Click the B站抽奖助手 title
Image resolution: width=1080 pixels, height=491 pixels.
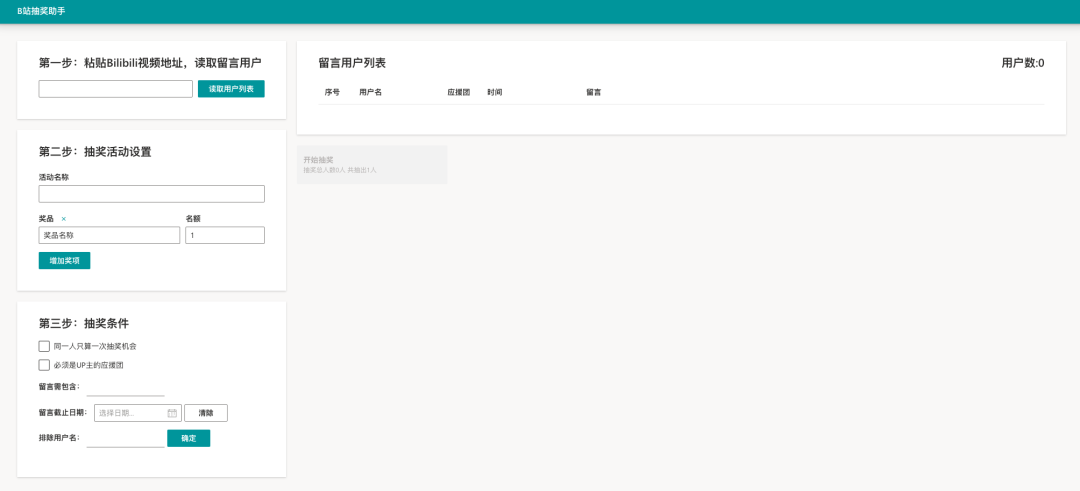pyautogui.click(x=41, y=11)
